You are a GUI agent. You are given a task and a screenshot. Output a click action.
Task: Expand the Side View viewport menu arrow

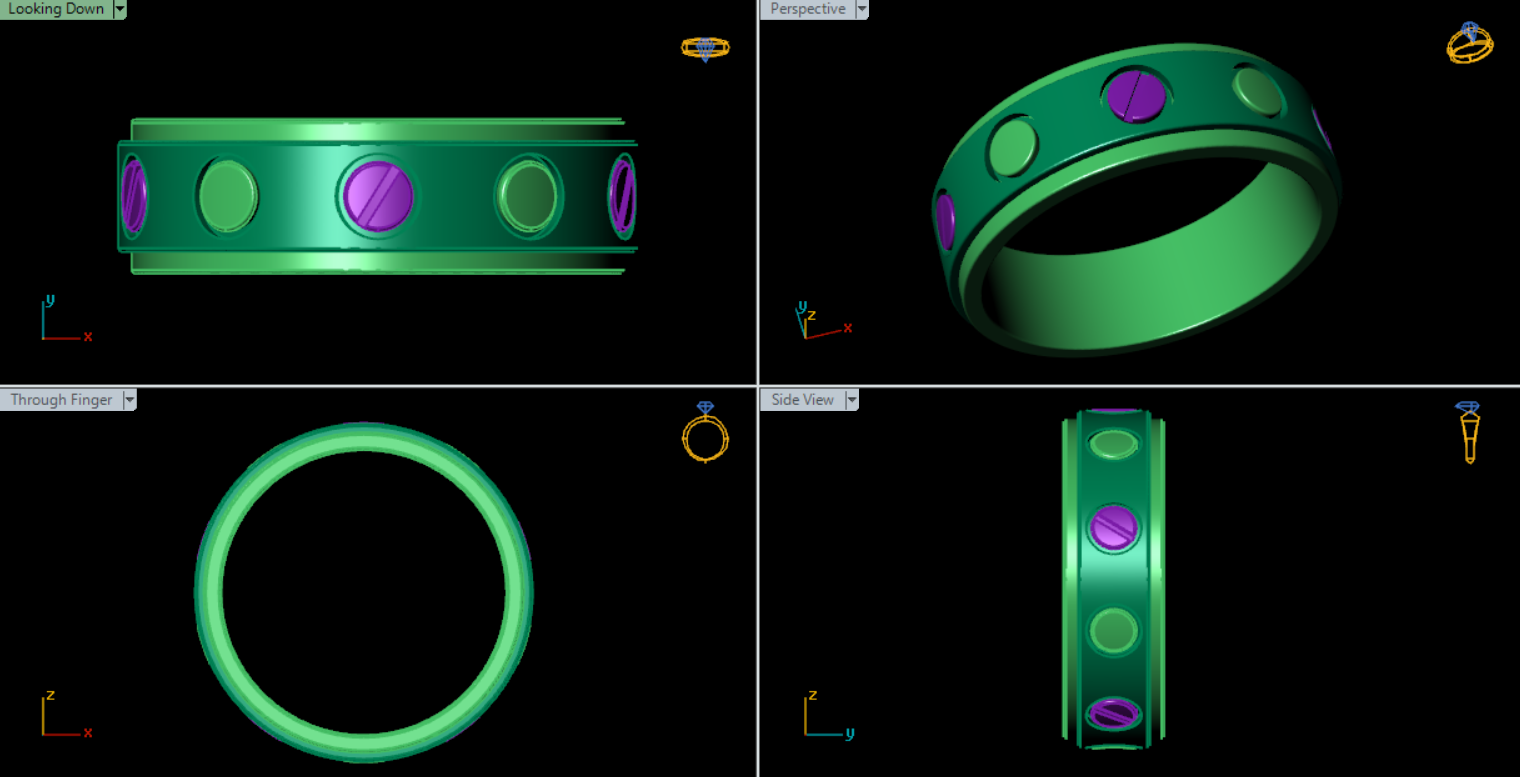click(x=852, y=399)
